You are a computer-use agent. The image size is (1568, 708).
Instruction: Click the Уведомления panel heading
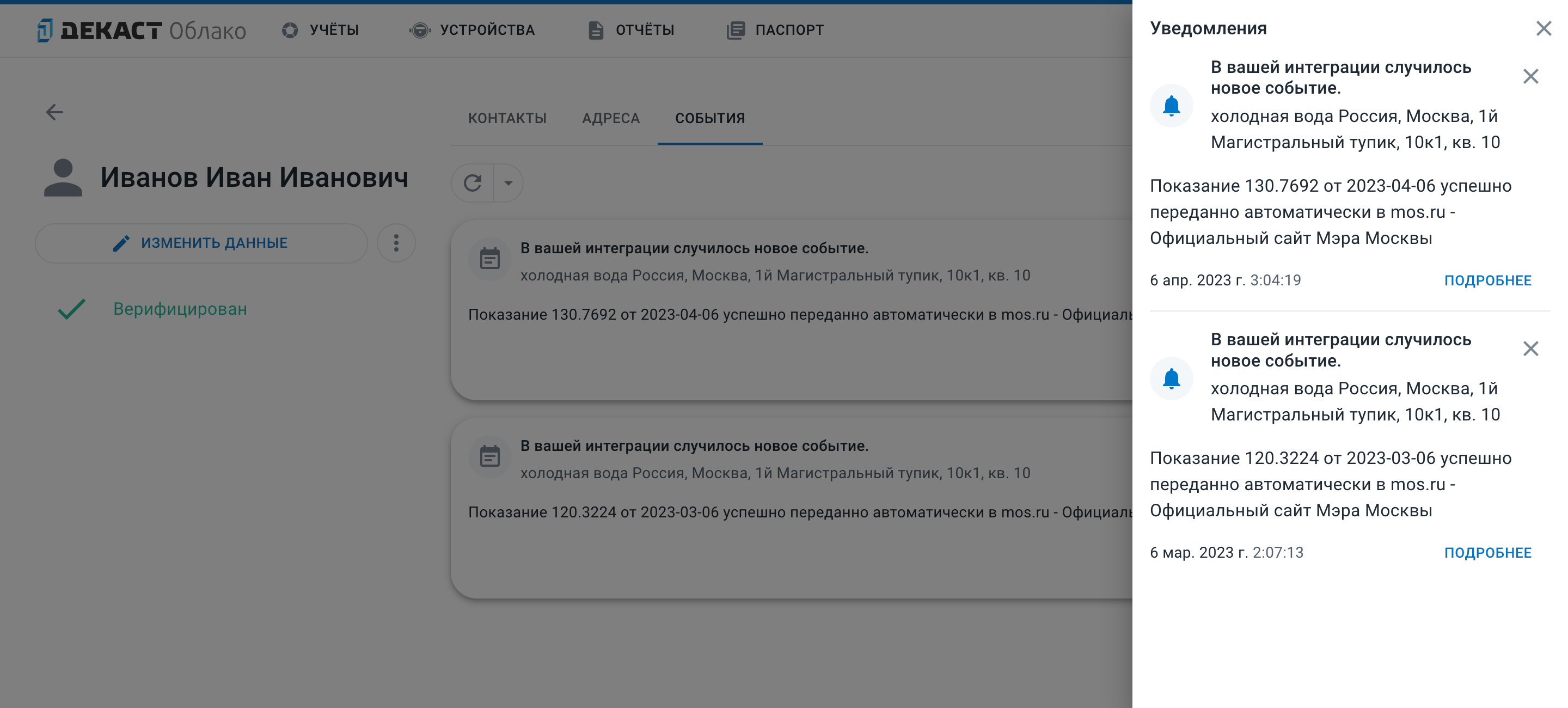[1208, 29]
